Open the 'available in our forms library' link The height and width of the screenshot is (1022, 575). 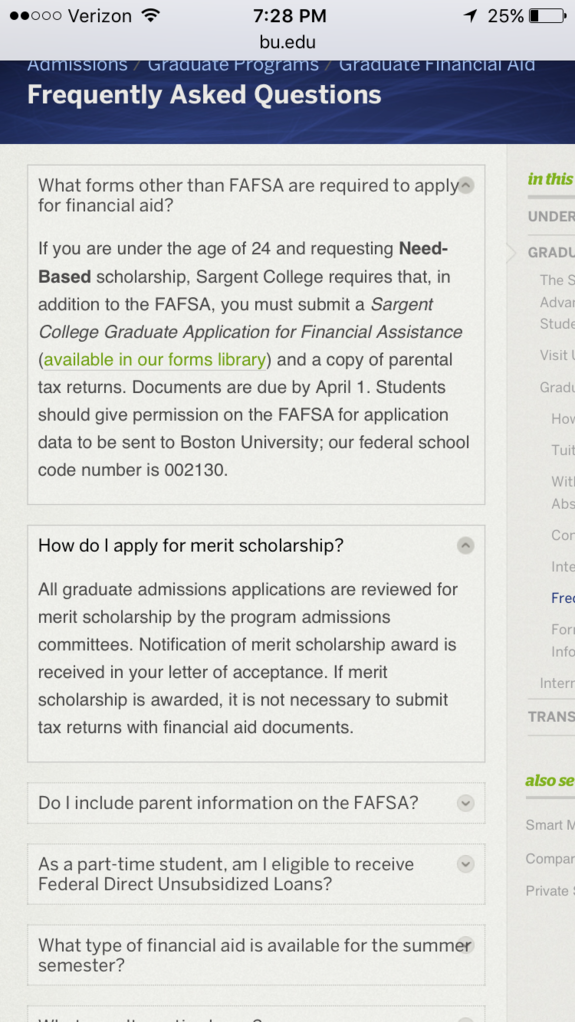155,360
